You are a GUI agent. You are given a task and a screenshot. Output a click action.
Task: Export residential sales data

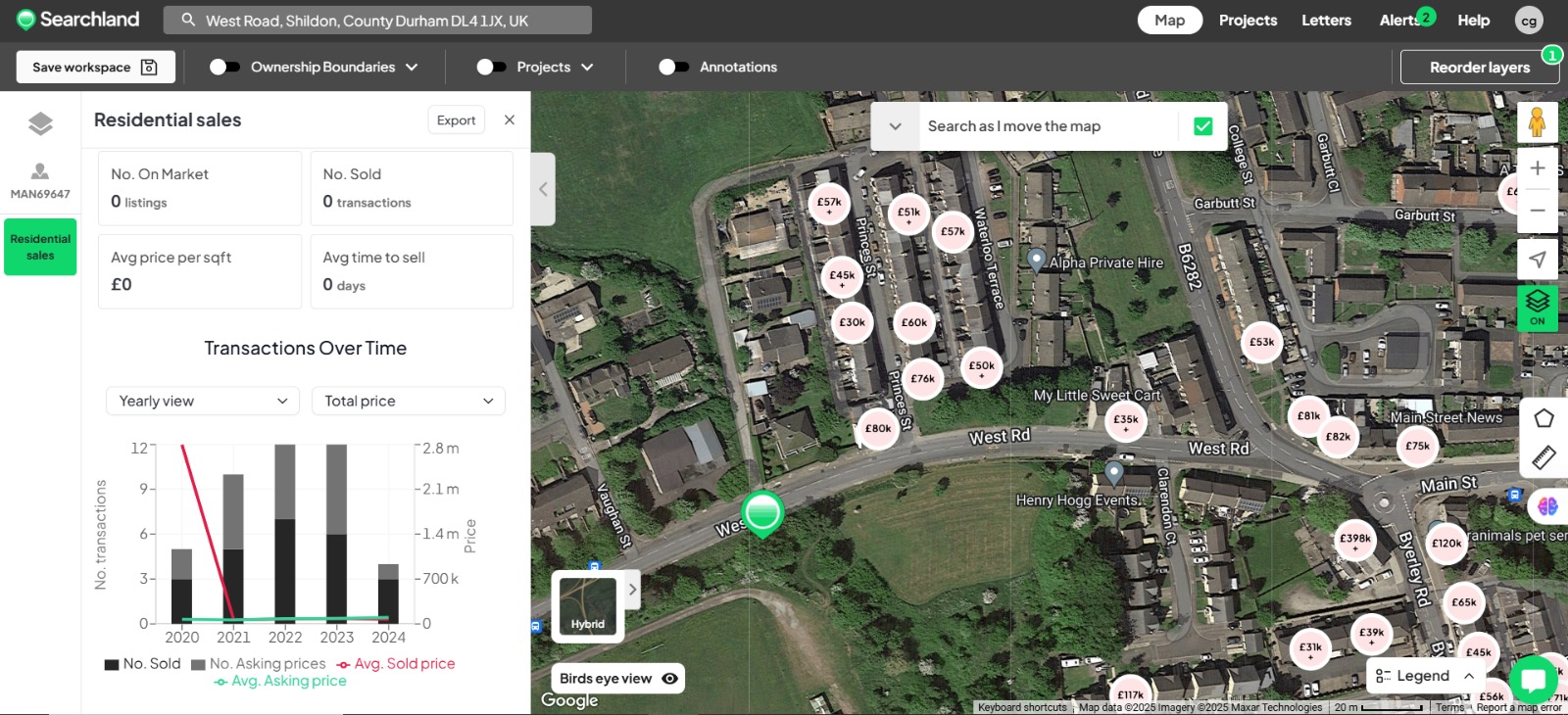456,119
